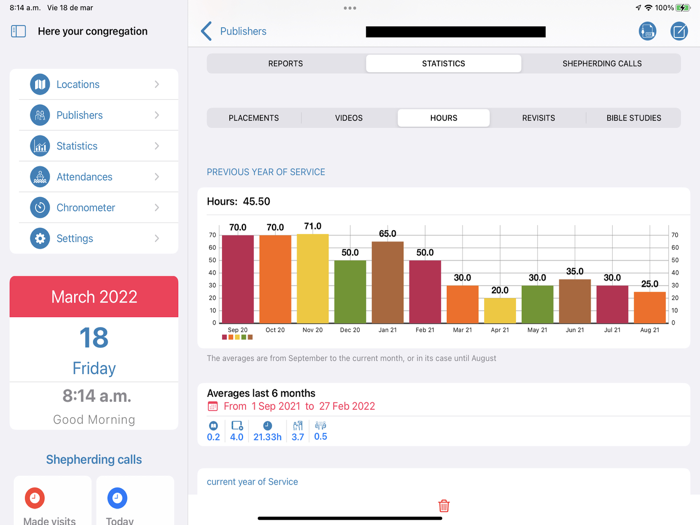
Task: Click 'From 1 Sep 2021 to 27 Feb 2022'
Action: 299,406
